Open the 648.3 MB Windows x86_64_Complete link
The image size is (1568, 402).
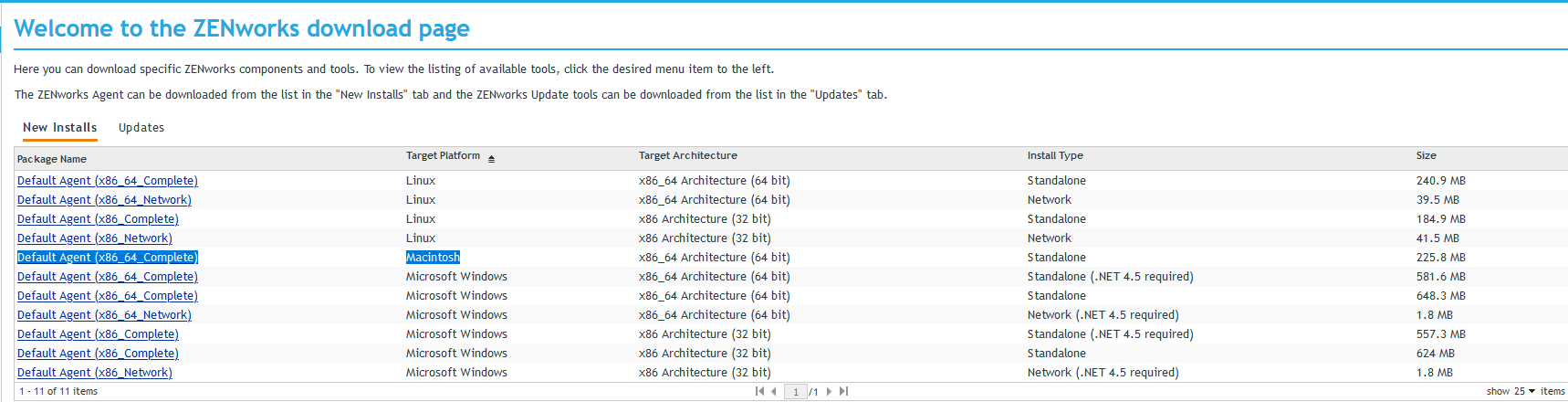pos(108,296)
